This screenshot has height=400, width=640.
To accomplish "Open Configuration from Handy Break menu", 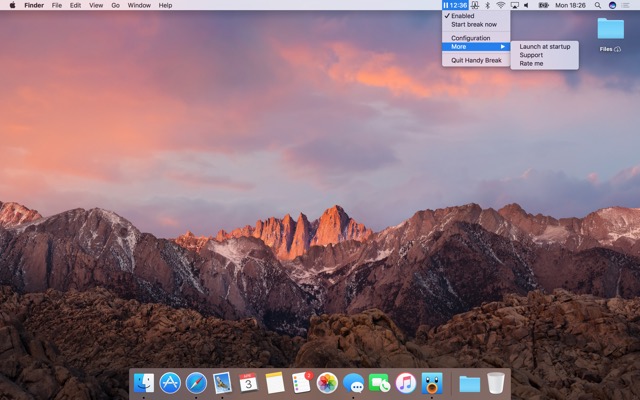I will (x=476, y=38).
